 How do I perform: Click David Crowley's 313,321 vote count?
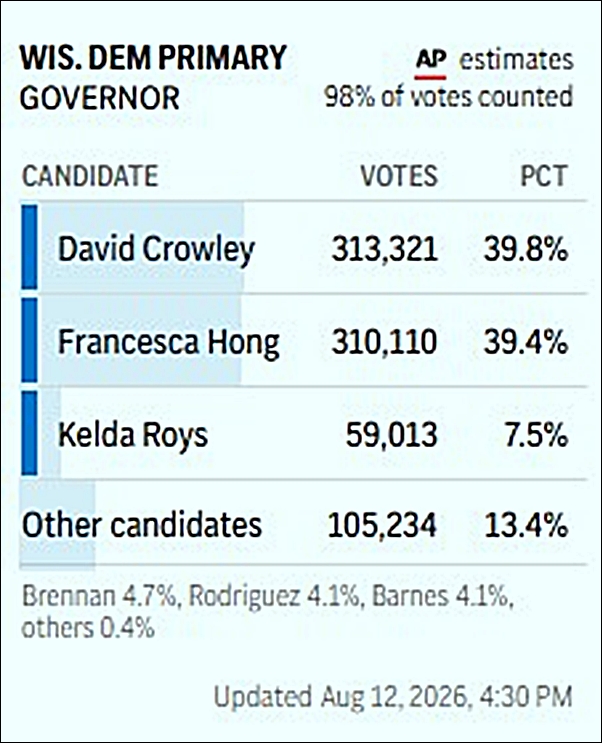tap(384, 249)
